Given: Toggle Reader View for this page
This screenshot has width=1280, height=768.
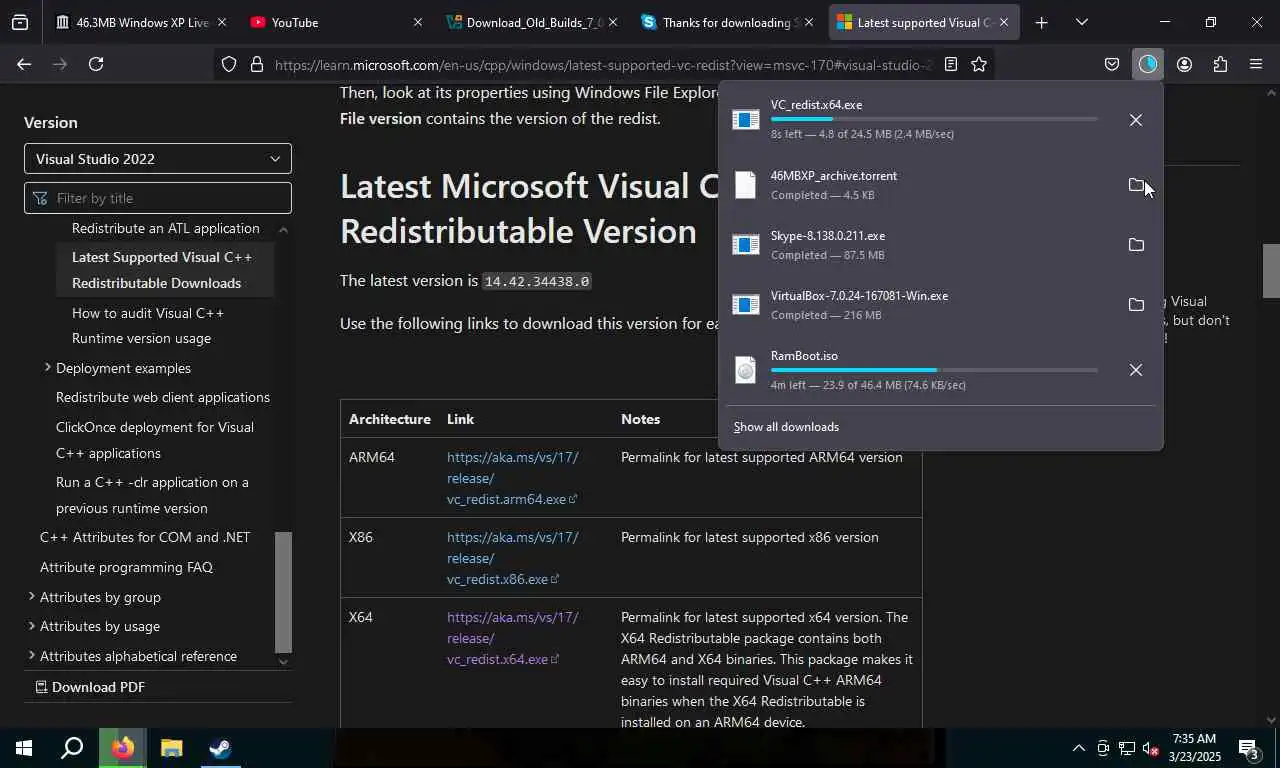Looking at the screenshot, I should tap(951, 64).
